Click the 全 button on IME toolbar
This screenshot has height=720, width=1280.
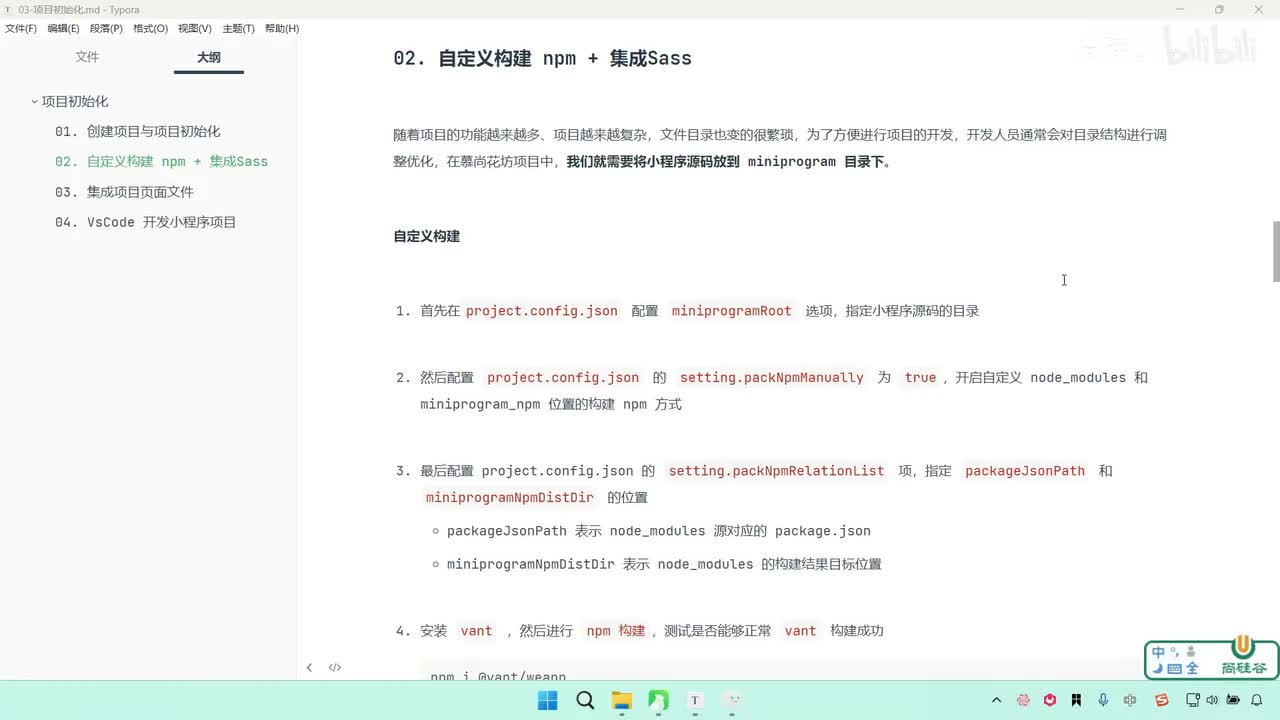[1191, 668]
